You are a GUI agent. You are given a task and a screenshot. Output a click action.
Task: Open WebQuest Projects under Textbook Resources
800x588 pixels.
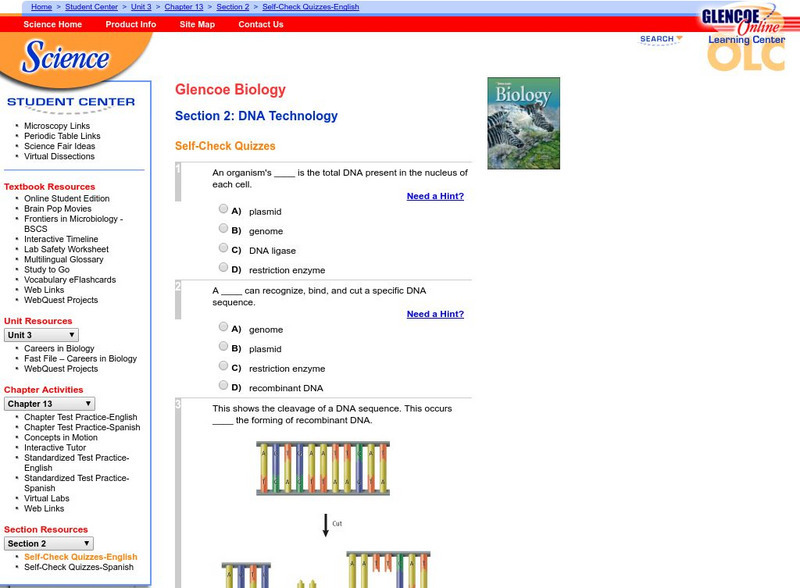(x=61, y=300)
